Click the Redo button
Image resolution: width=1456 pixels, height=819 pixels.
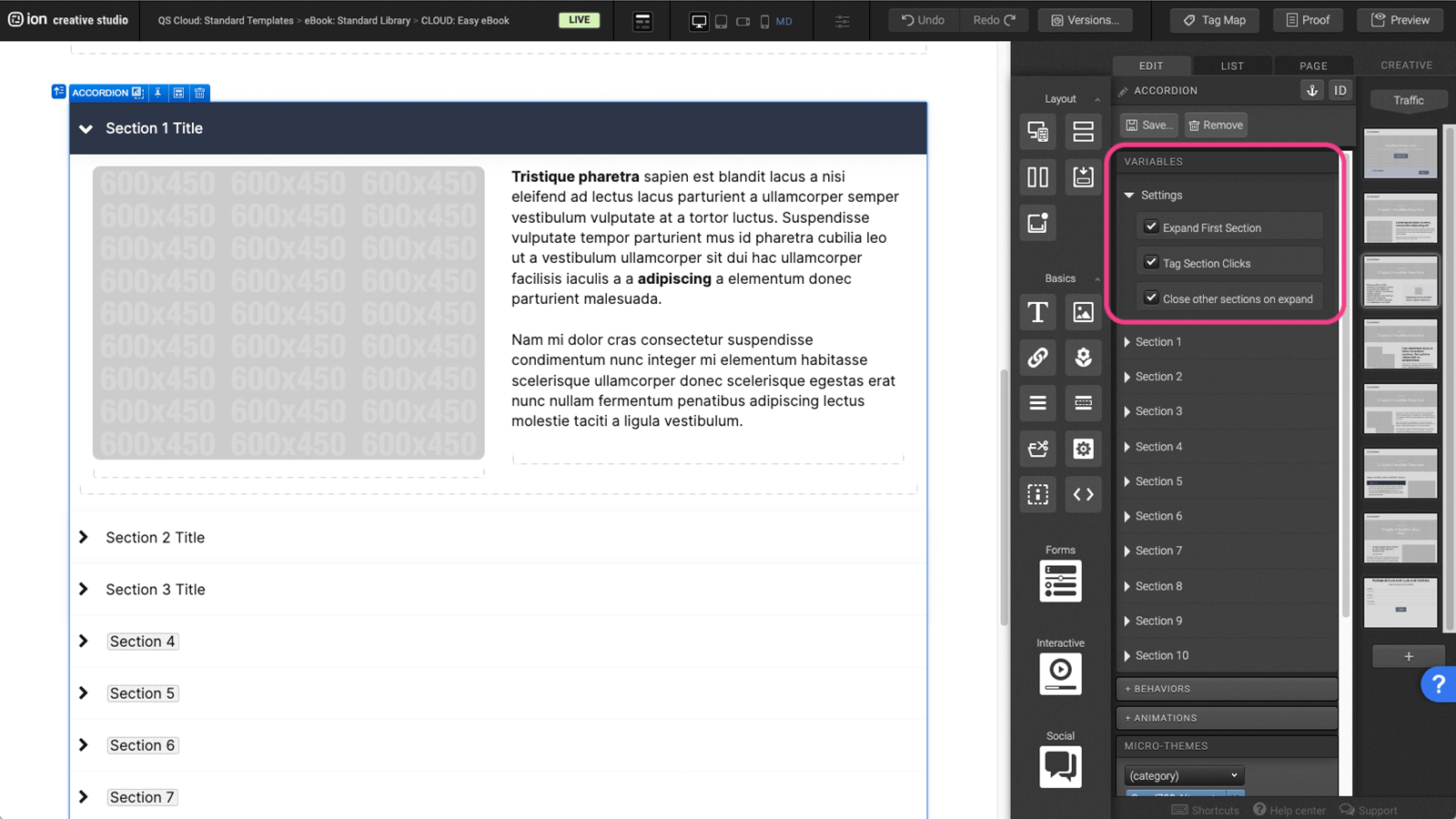pyautogui.click(x=994, y=20)
